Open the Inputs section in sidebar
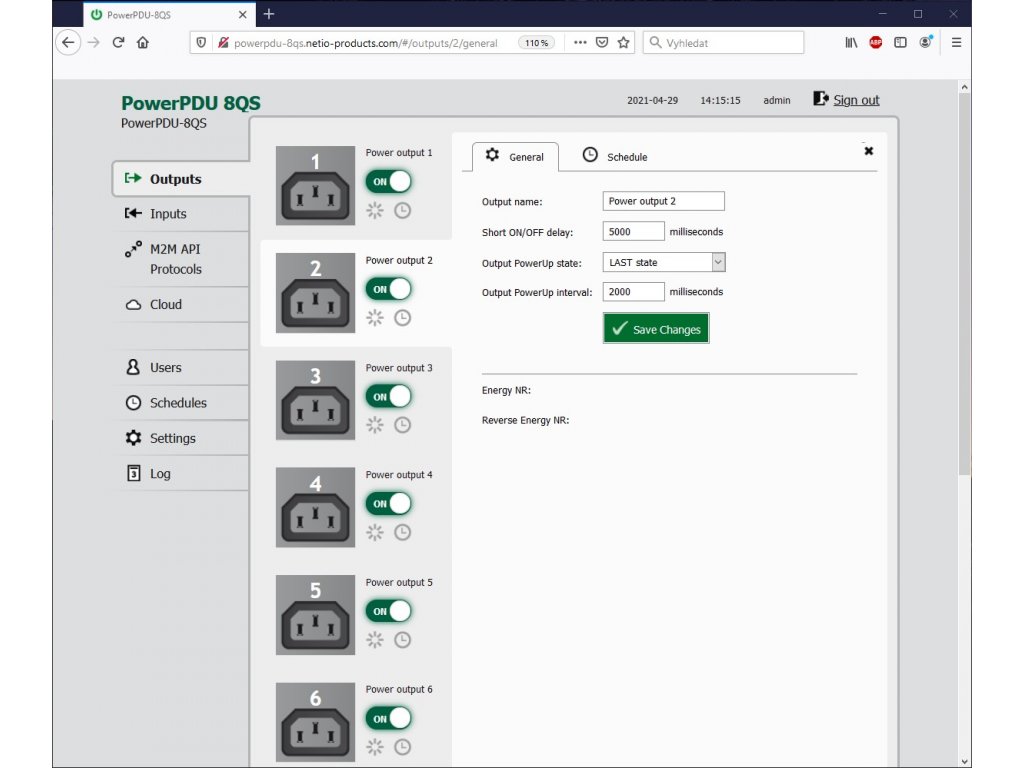The image size is (1024, 768). (x=181, y=214)
